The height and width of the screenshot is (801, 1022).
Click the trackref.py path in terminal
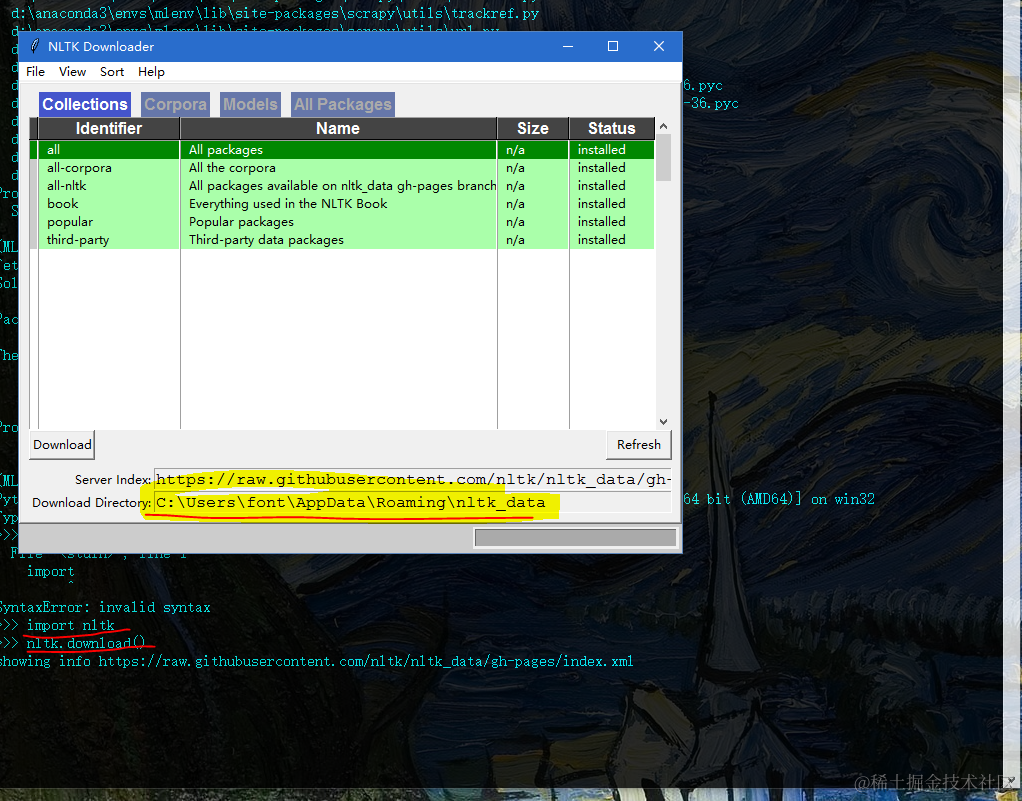click(x=275, y=13)
